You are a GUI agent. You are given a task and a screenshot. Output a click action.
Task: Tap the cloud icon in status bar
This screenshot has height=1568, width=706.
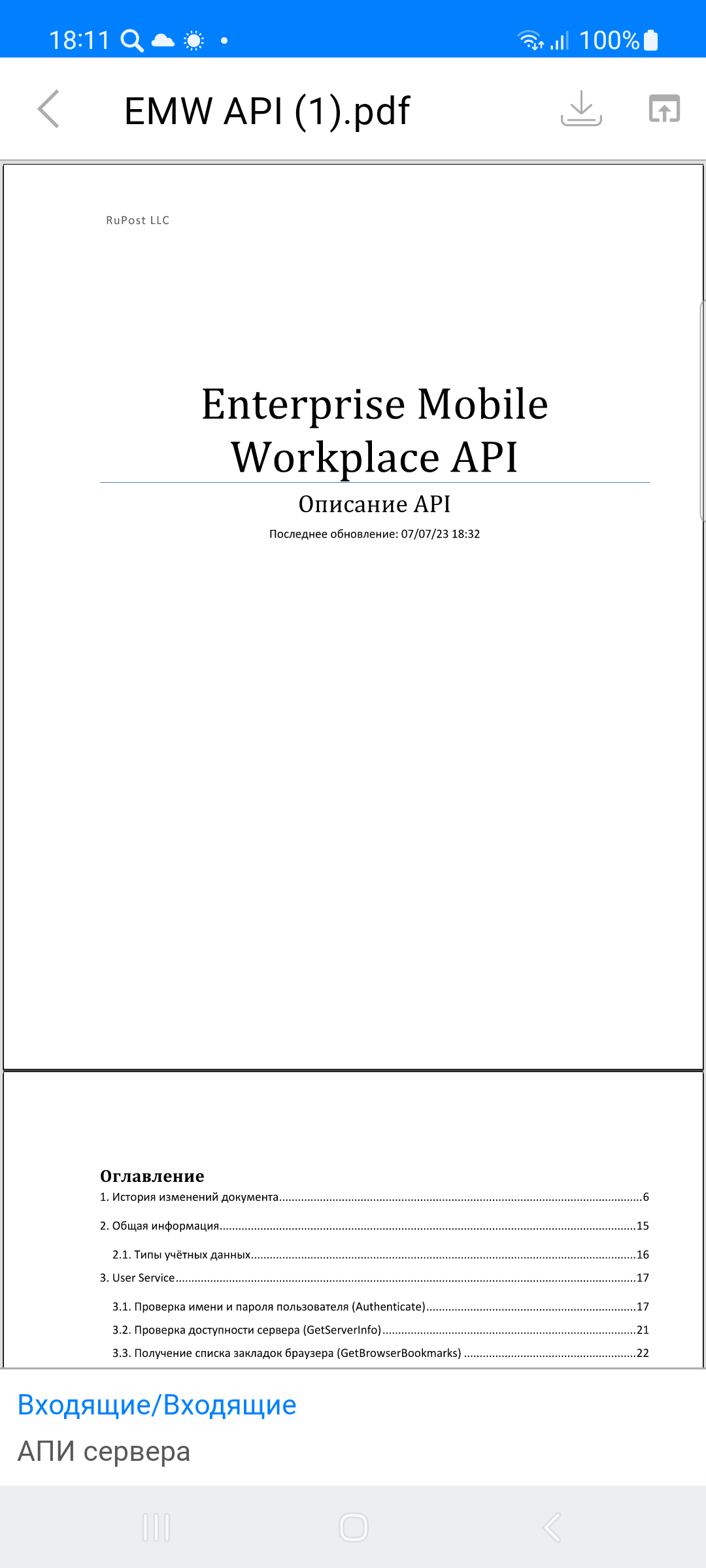coord(163,41)
